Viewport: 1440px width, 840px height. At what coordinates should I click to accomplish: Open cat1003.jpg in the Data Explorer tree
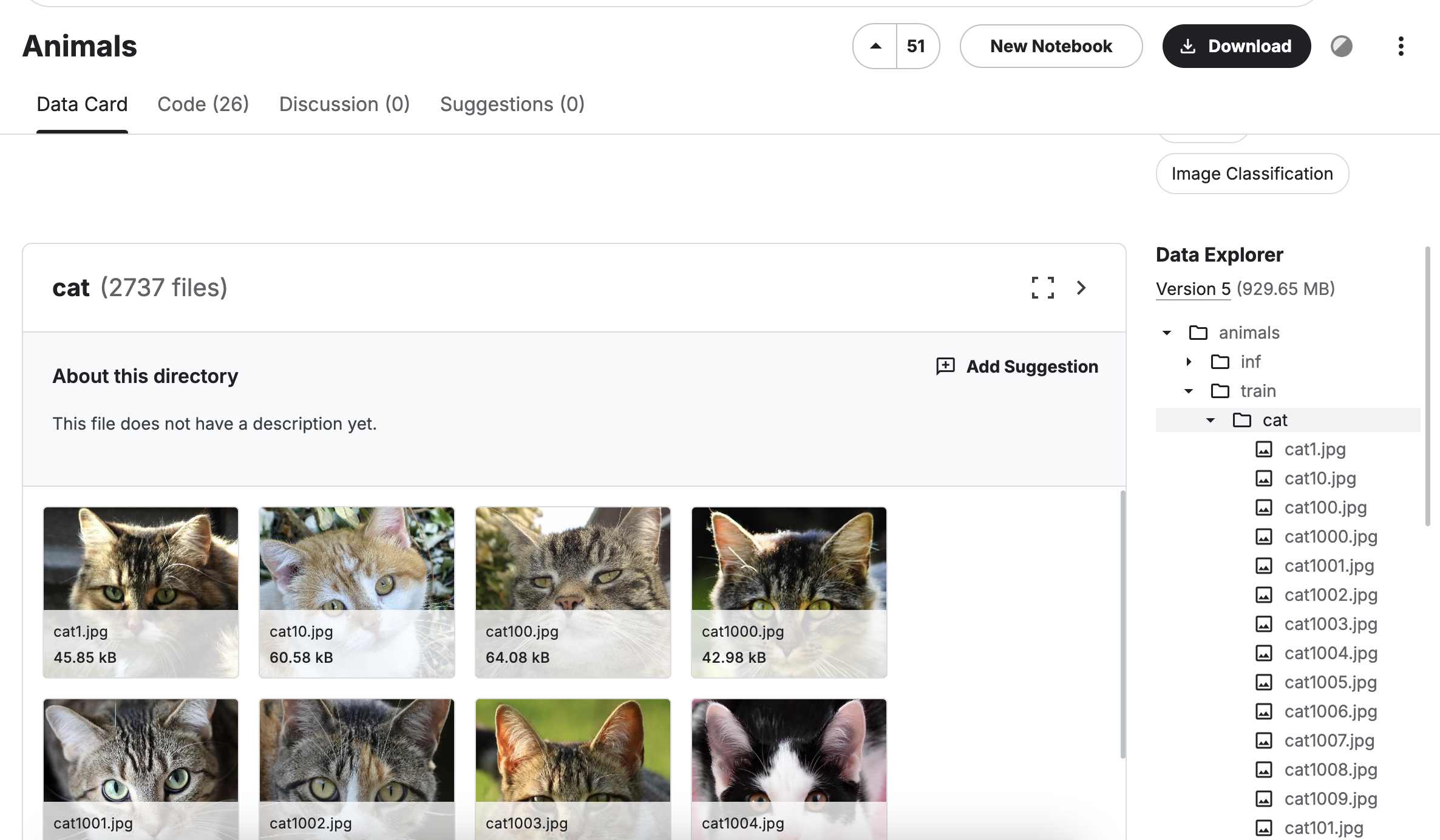[1331, 624]
